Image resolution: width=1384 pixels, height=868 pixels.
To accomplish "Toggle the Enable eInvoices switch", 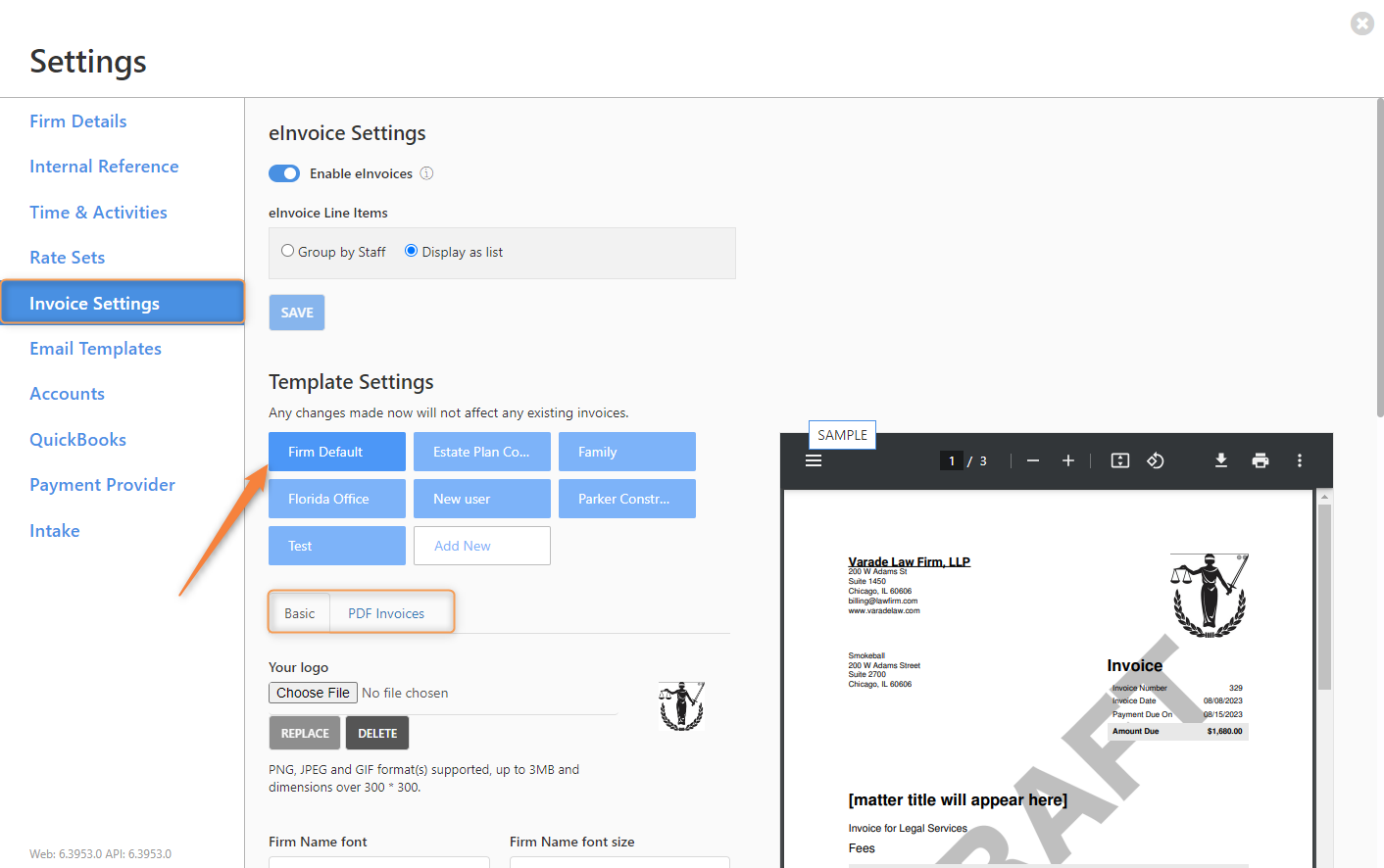I will [284, 173].
